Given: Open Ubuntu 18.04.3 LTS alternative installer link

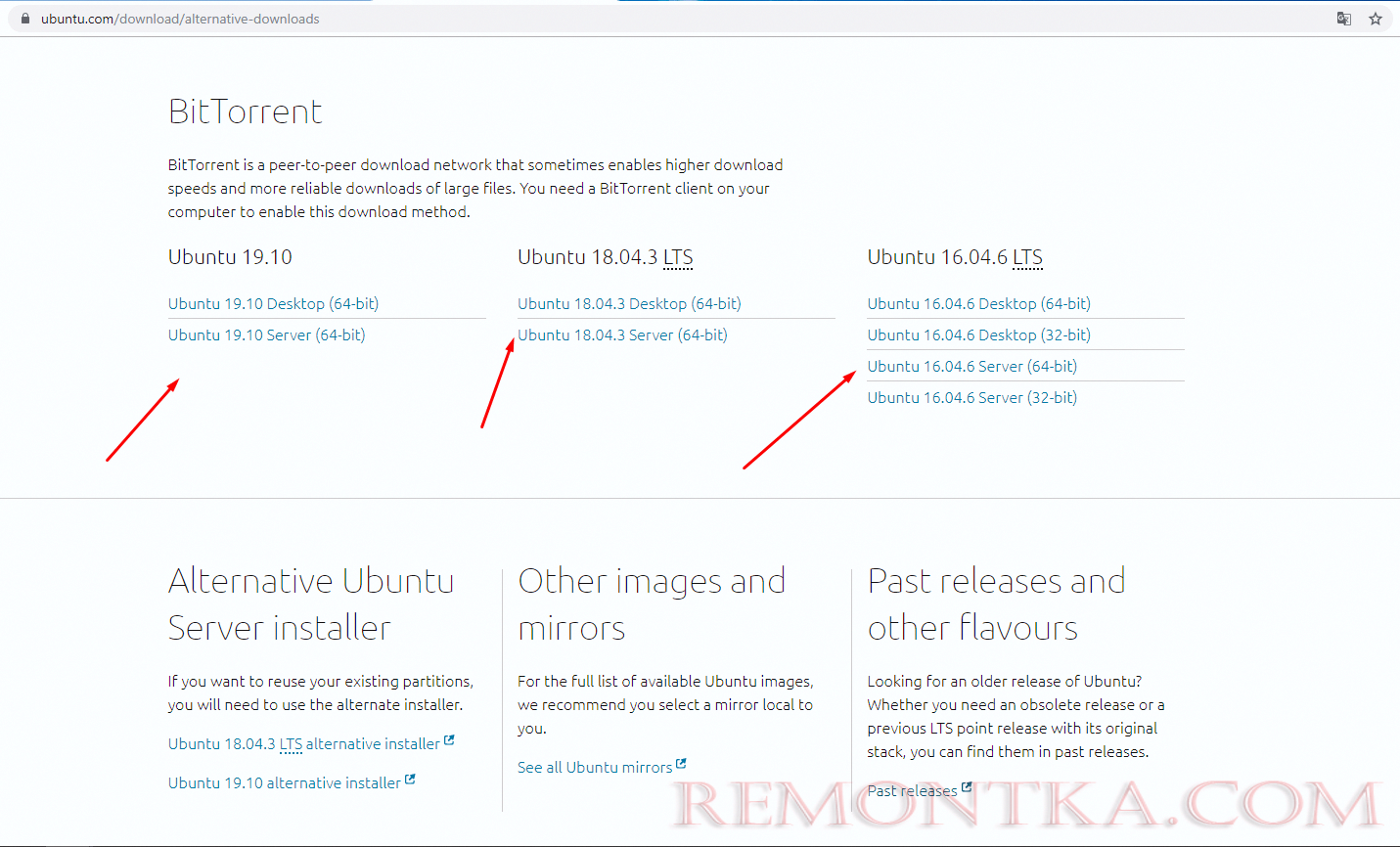Looking at the screenshot, I should [x=304, y=744].
